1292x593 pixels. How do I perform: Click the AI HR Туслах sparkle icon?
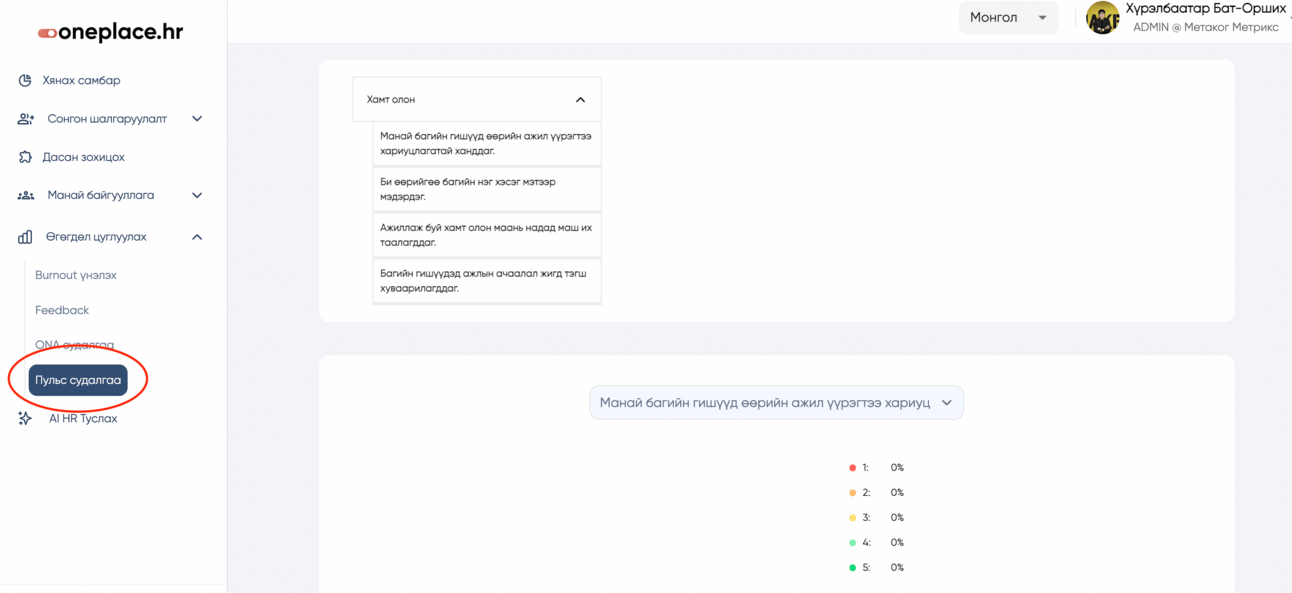(x=25, y=418)
